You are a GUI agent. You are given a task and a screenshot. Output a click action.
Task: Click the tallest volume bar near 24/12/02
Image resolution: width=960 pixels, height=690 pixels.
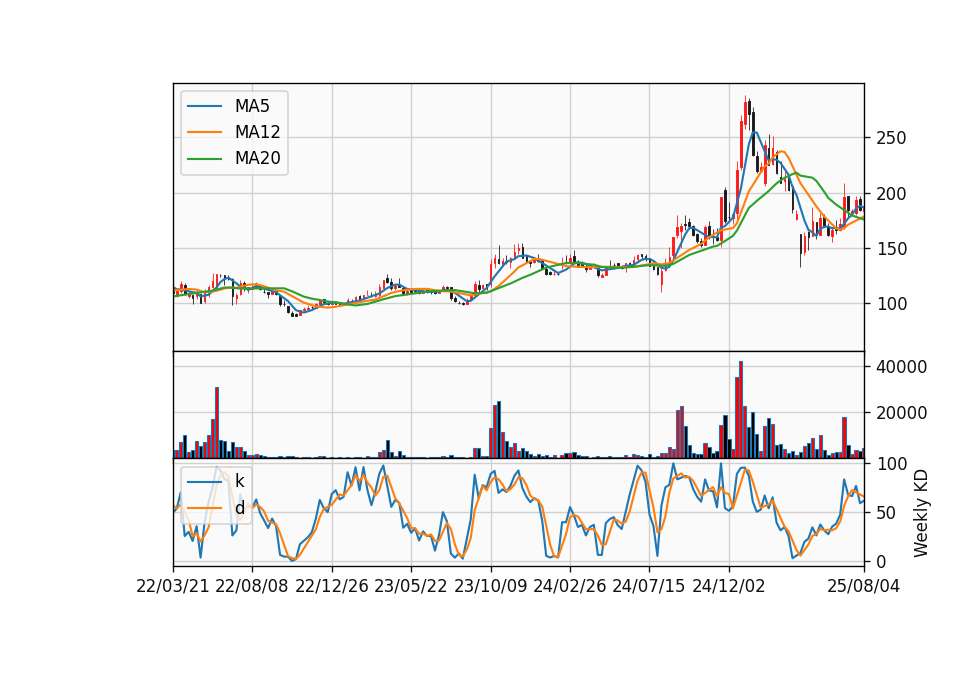(x=741, y=410)
